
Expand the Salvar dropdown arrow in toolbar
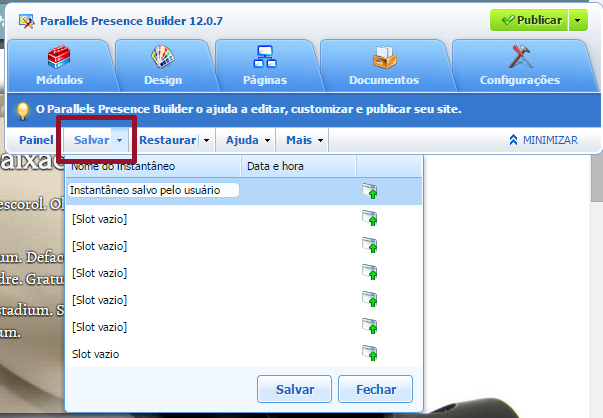tap(120, 140)
